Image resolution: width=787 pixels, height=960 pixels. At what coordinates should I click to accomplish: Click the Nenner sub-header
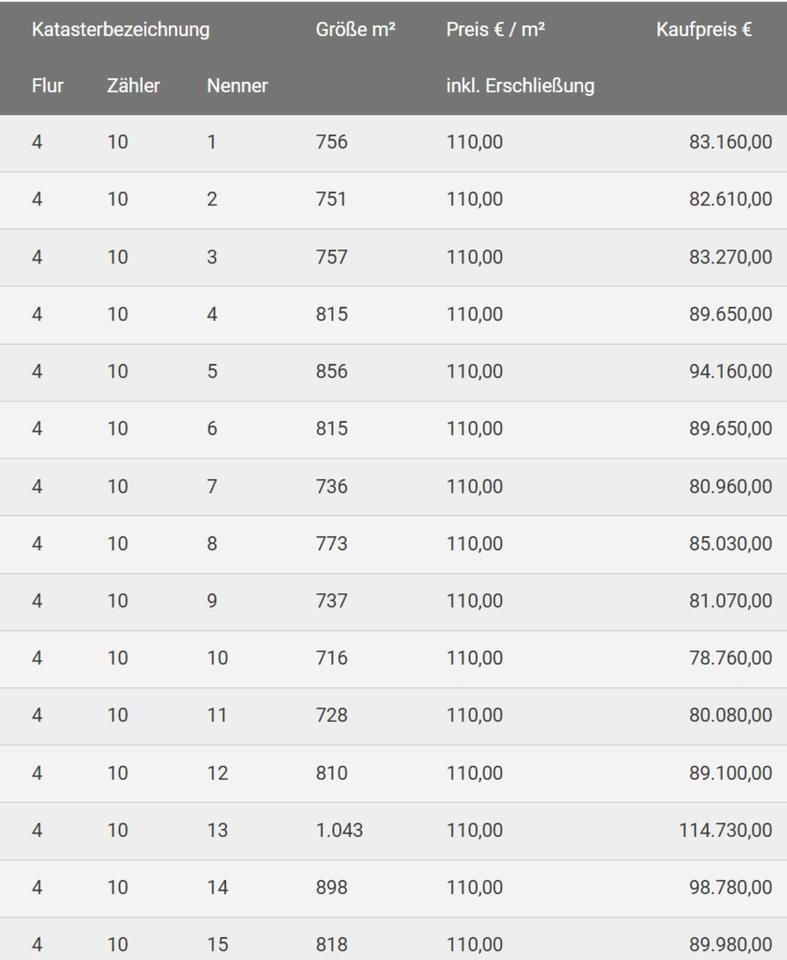click(237, 86)
